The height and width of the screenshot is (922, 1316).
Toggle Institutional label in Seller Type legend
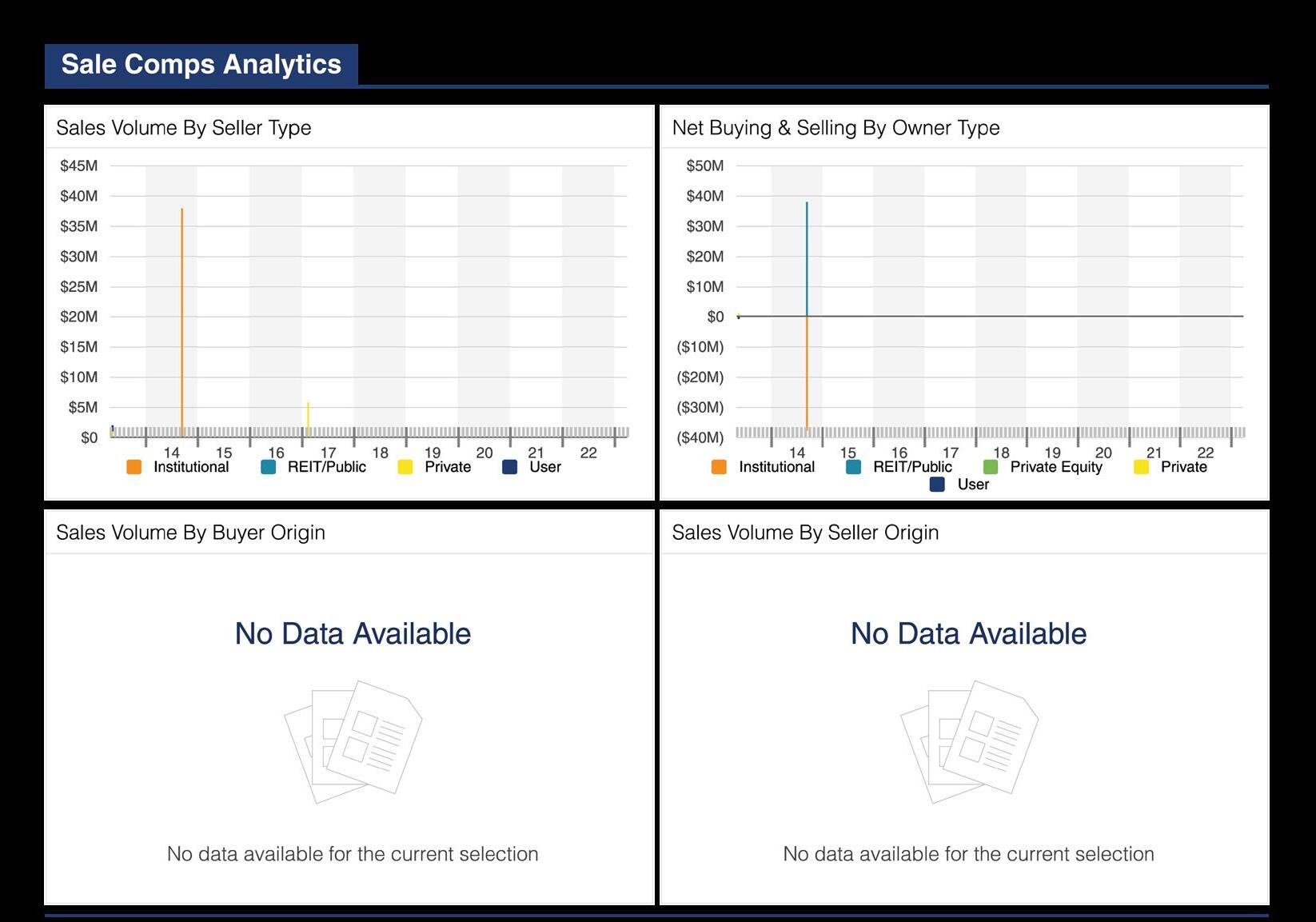[x=191, y=467]
